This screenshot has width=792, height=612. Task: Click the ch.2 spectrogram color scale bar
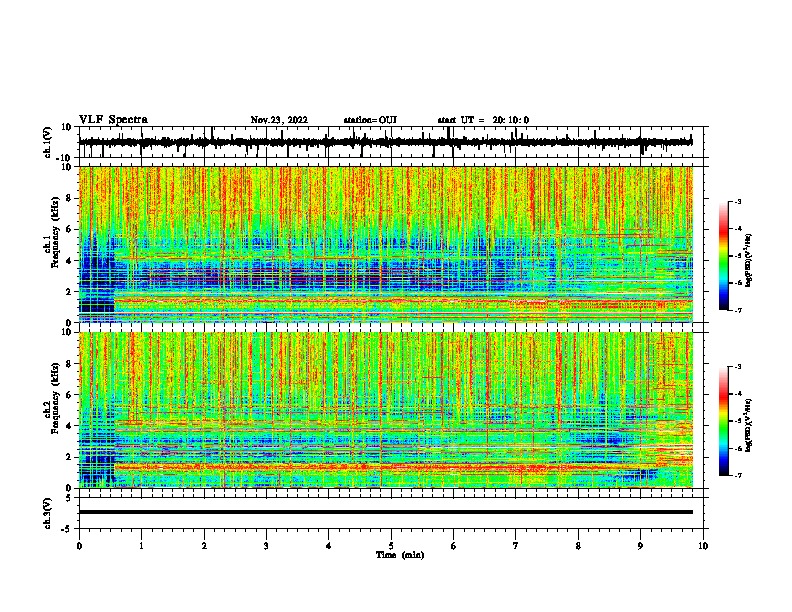point(724,421)
